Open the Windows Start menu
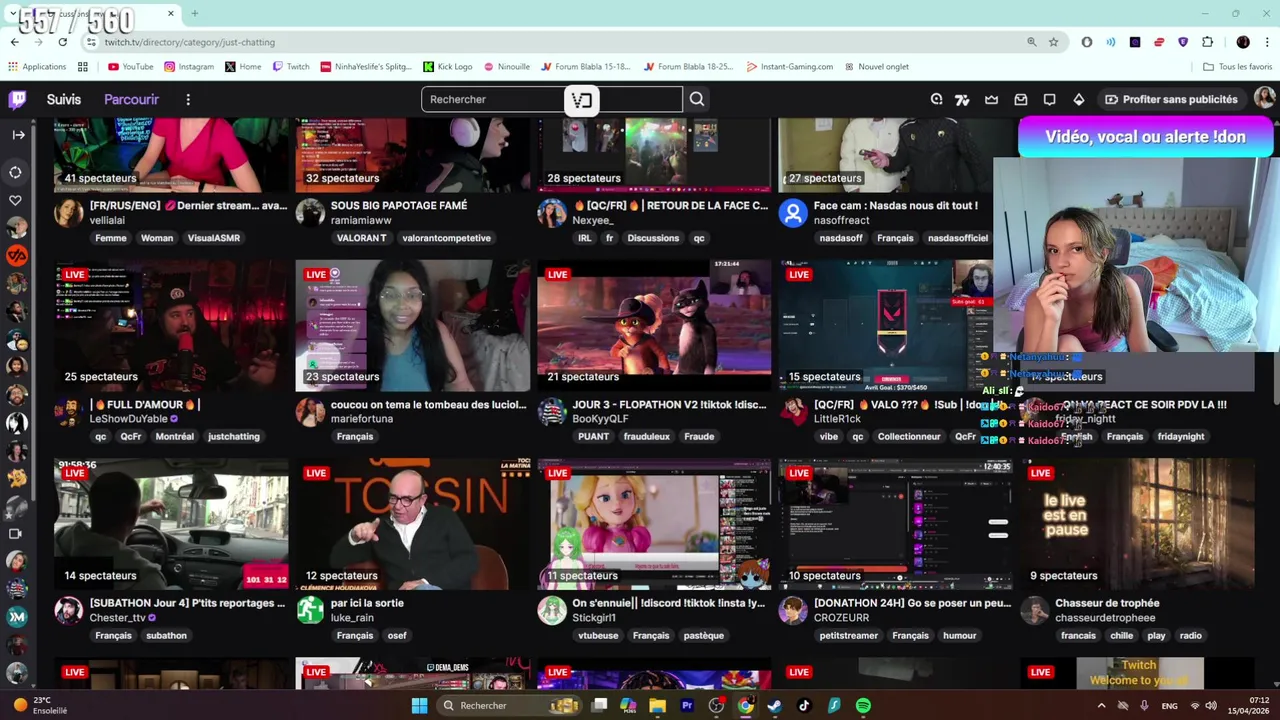 [420, 706]
